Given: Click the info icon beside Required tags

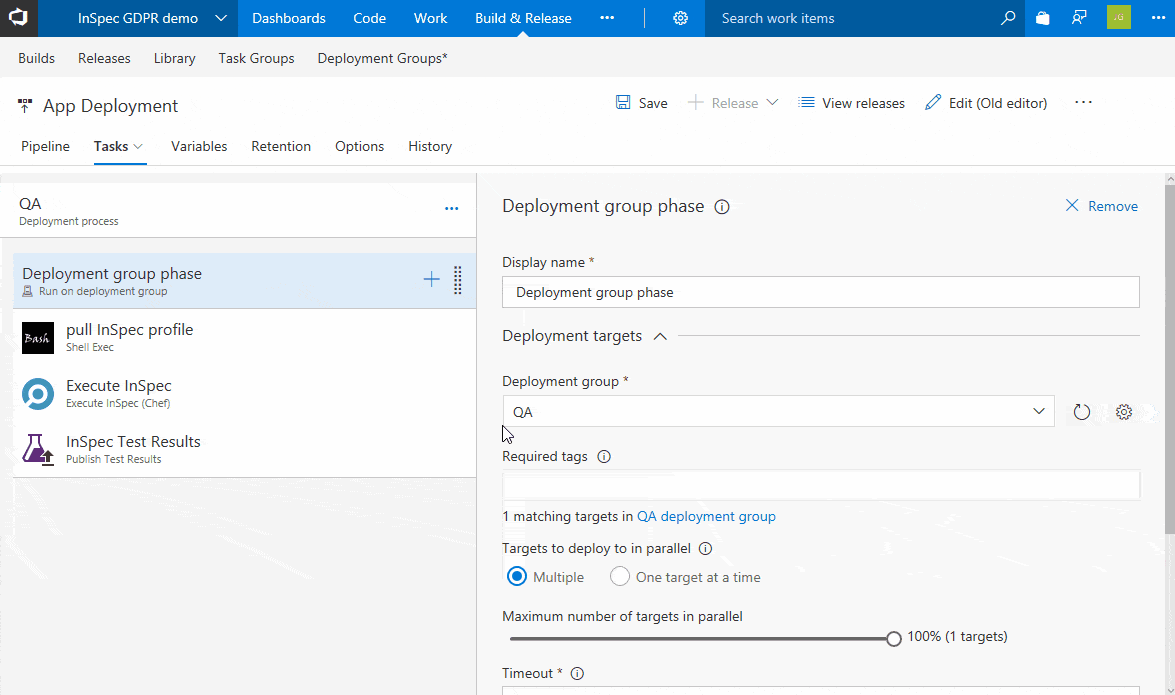Looking at the screenshot, I should point(604,457).
